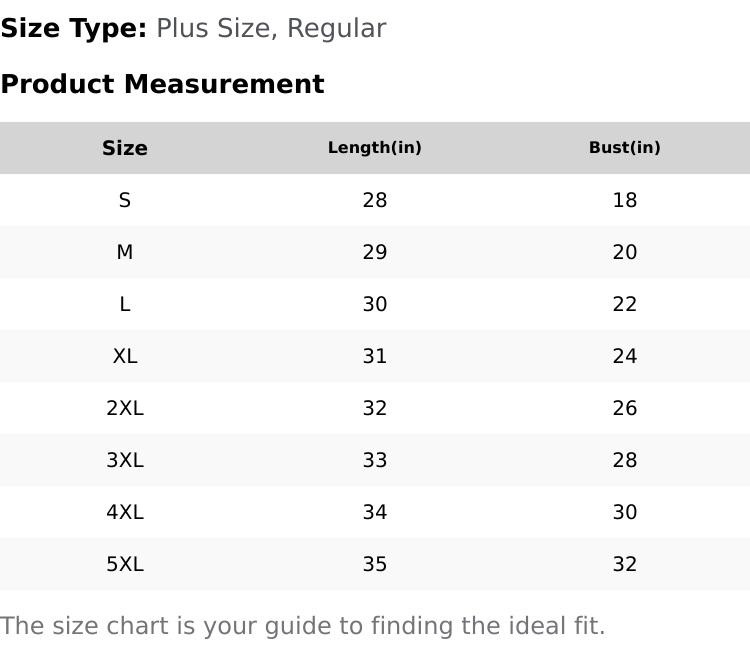Select the S size row label
This screenshot has height=662, width=750.
click(x=125, y=200)
